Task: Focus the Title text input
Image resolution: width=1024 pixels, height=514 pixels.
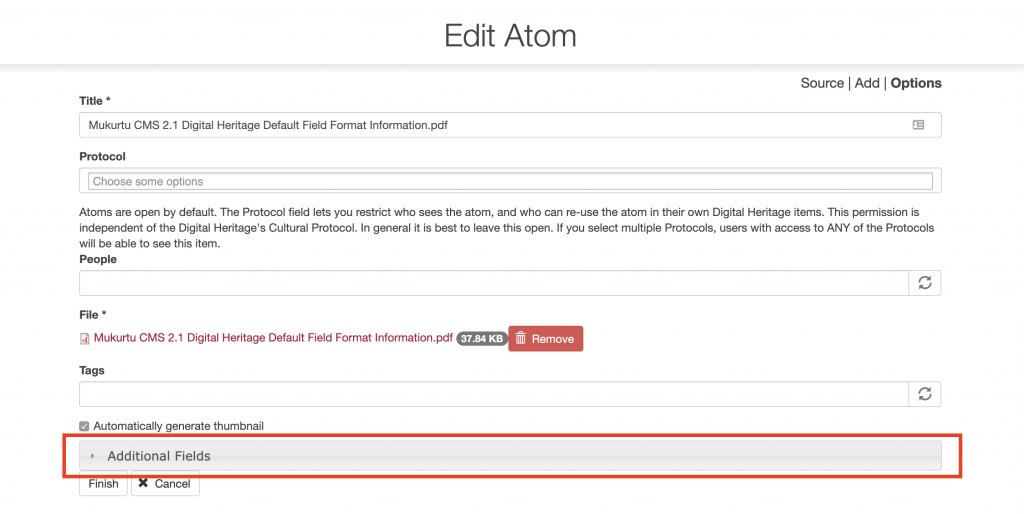Action: click(510, 125)
